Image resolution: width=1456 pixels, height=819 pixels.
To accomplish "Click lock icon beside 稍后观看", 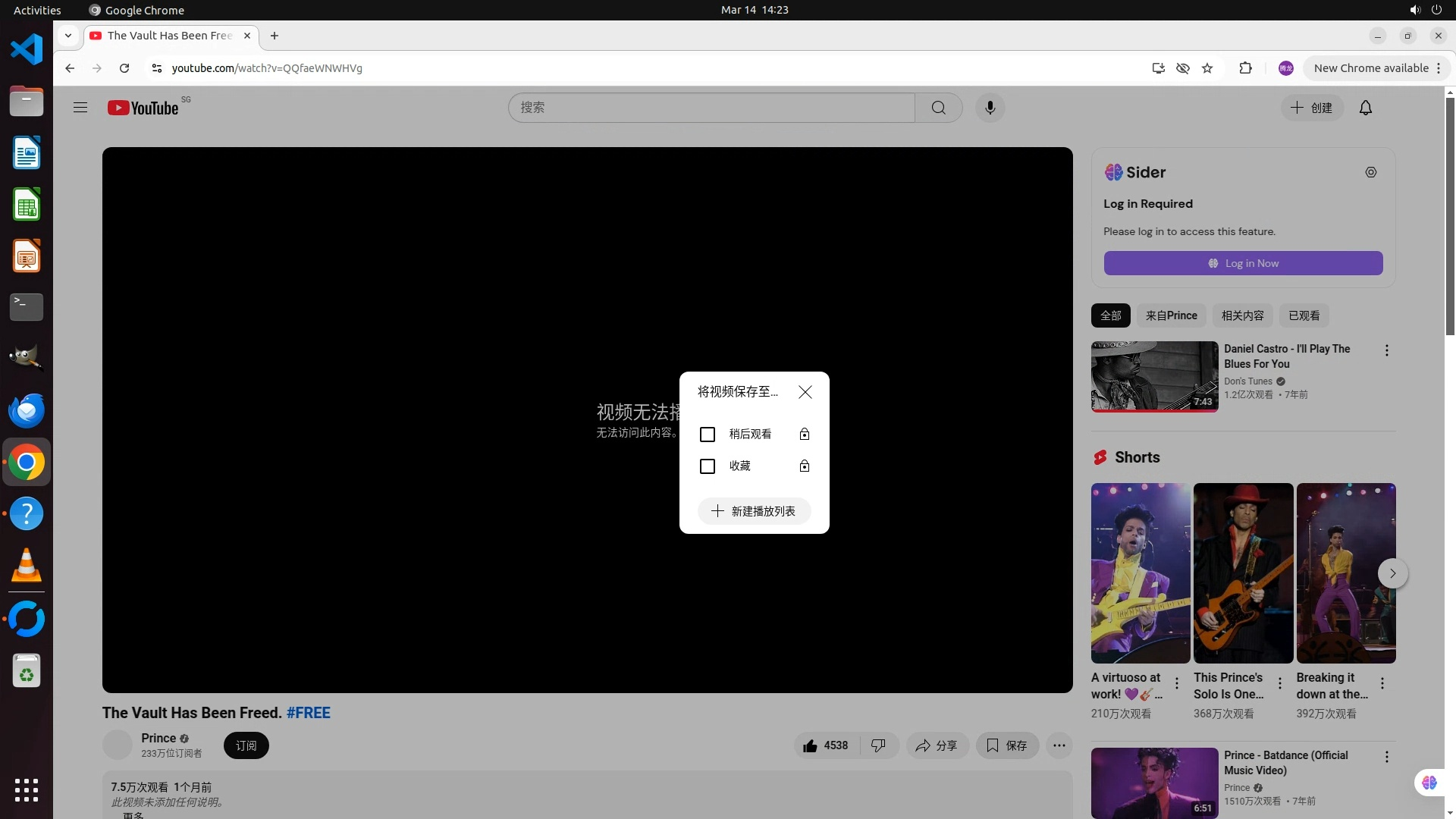I will click(805, 435).
